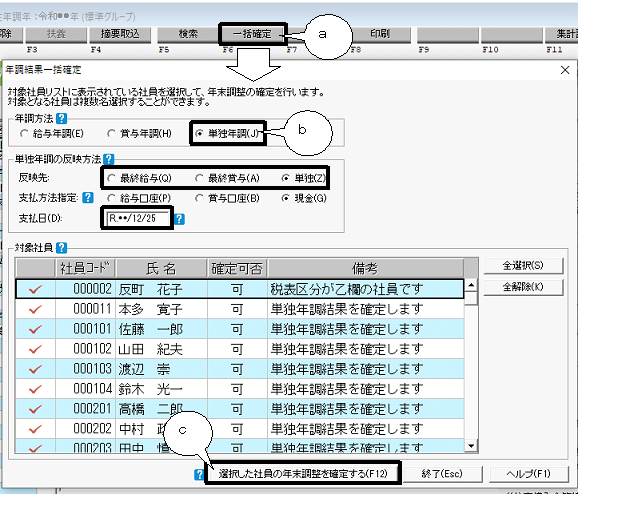Open help for 単独年調の反映方法 section
This screenshot has height=525, width=618.
tap(108, 159)
